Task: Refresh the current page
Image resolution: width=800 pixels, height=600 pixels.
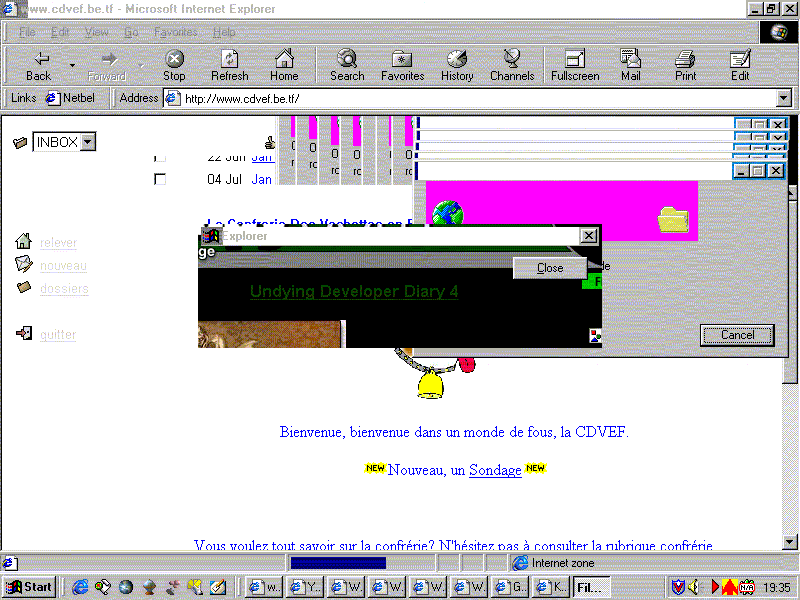Action: pos(229,66)
